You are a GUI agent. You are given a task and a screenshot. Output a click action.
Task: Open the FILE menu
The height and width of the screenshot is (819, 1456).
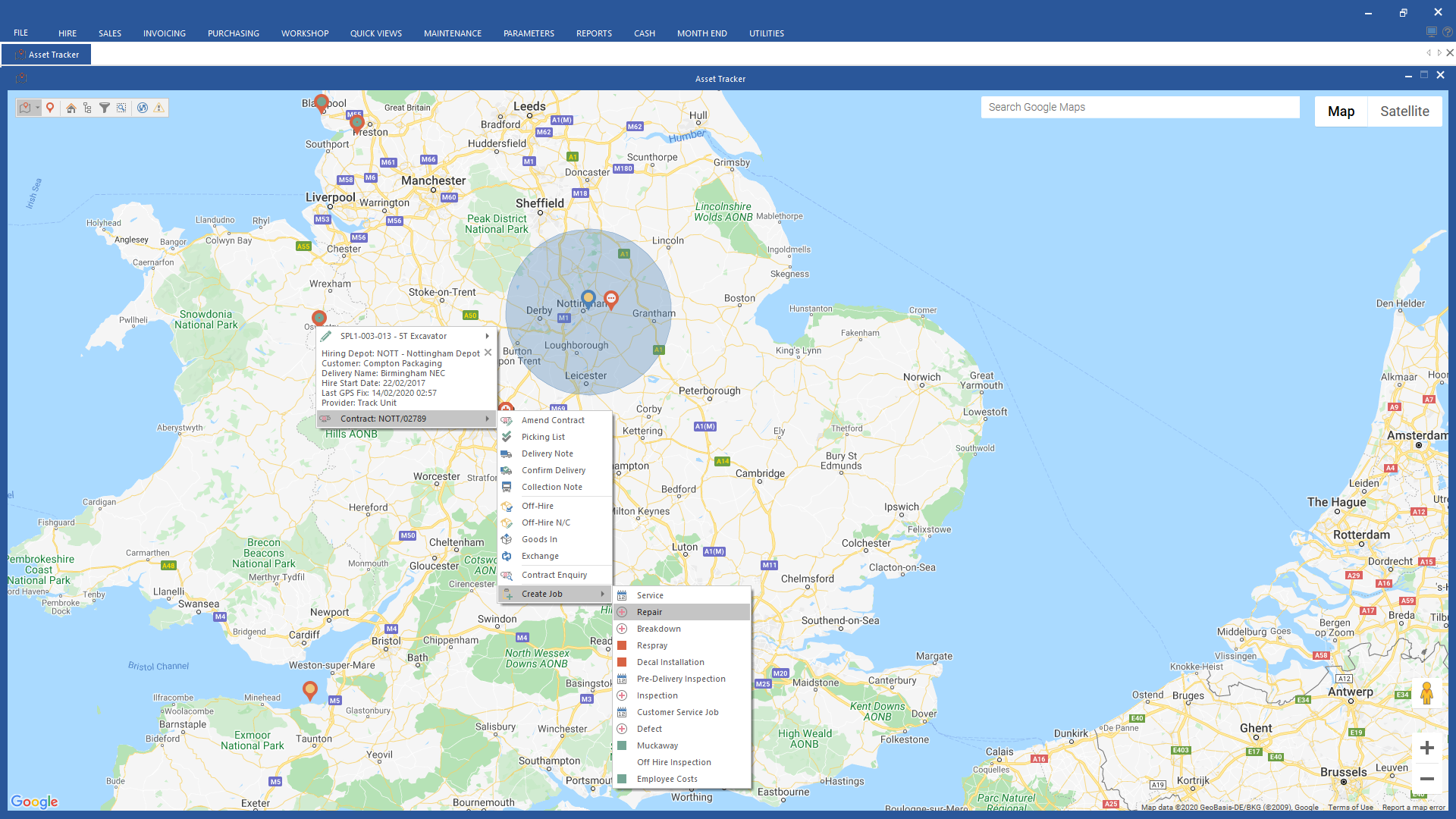[20, 33]
